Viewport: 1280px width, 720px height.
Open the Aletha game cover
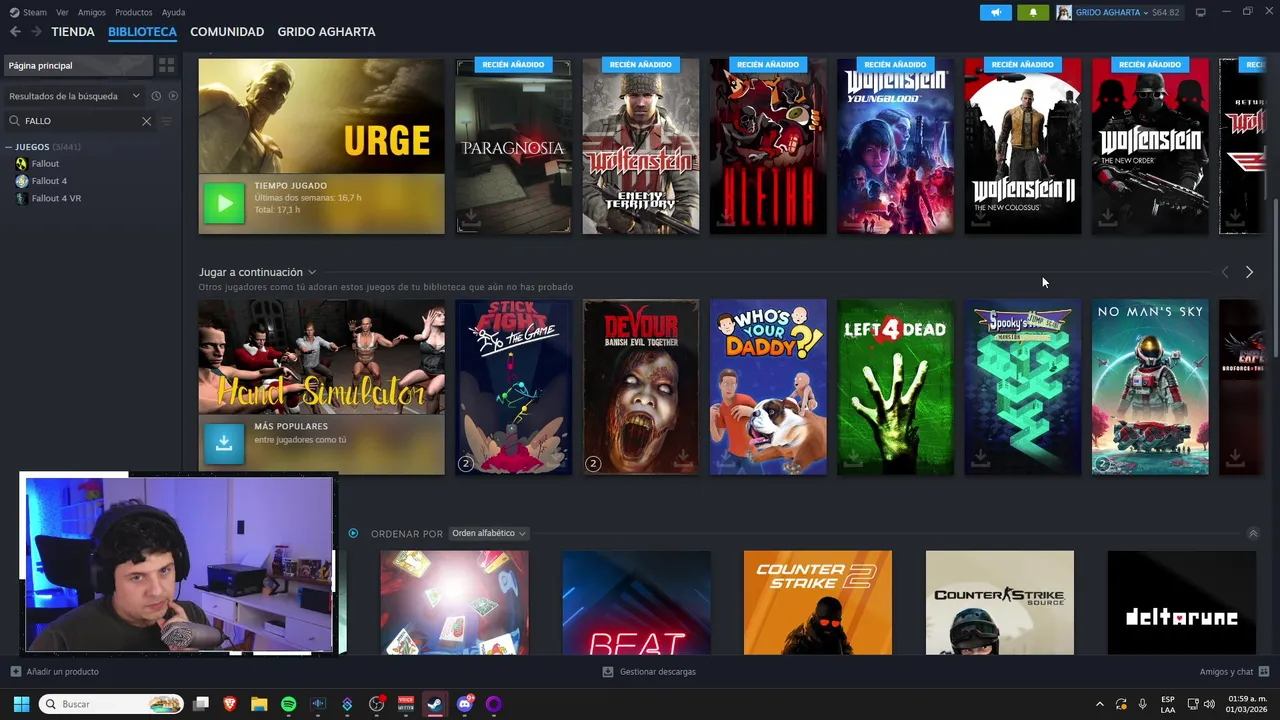[768, 146]
